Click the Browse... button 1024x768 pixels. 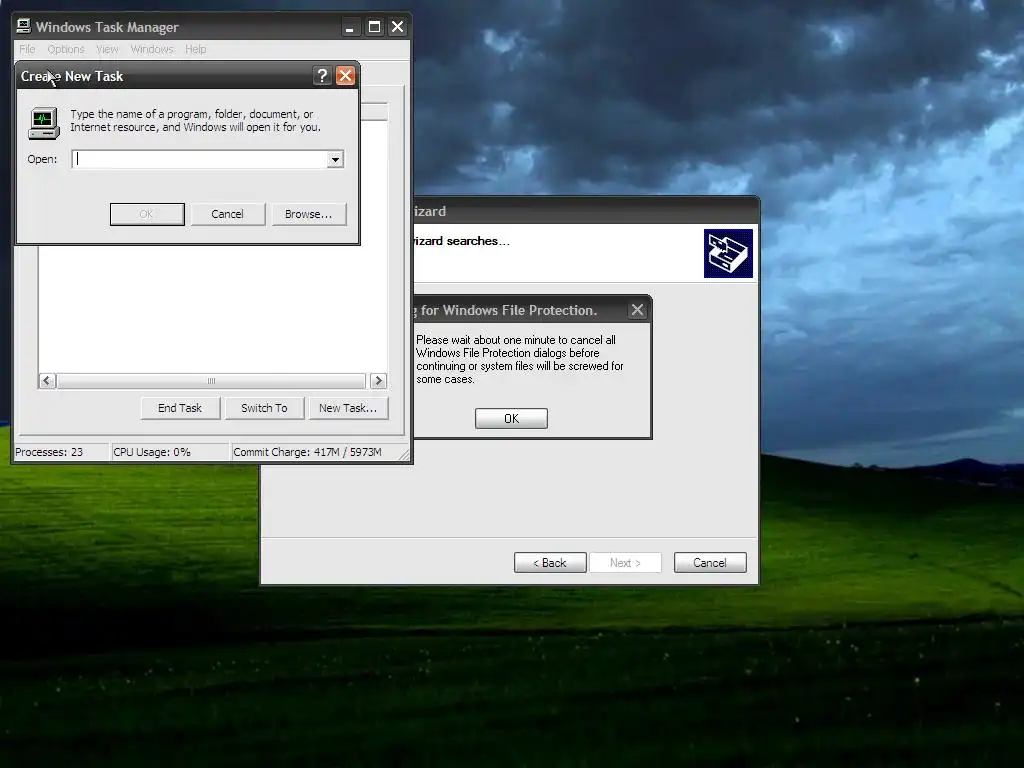tap(308, 214)
